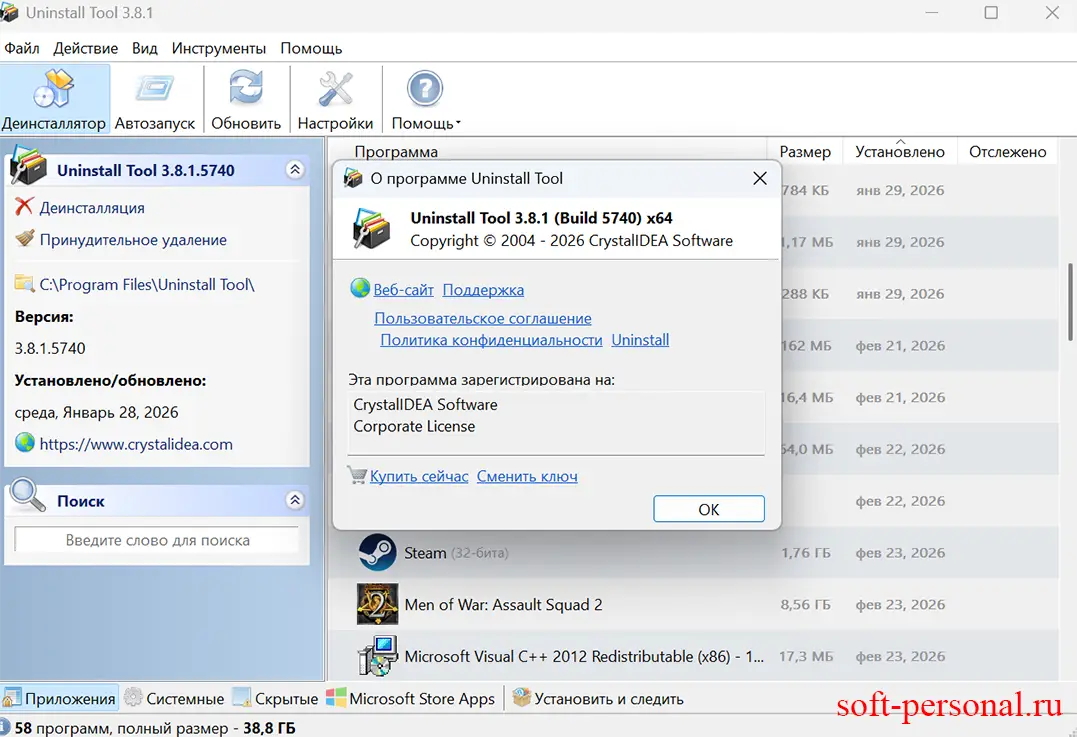Open the Действие menu
The image size is (1077, 737).
click(x=85, y=48)
